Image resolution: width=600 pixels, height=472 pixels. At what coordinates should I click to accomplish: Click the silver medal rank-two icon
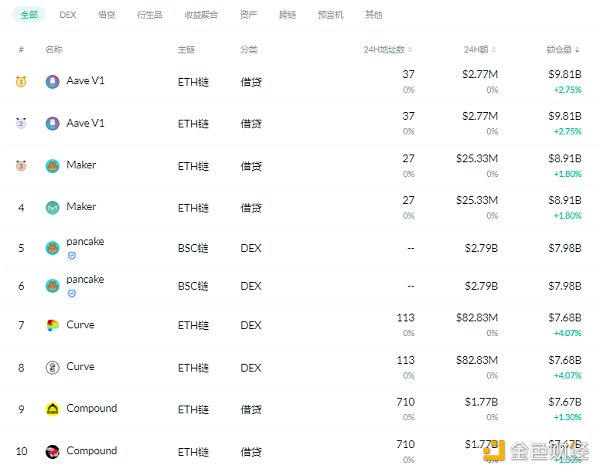tap(21, 123)
